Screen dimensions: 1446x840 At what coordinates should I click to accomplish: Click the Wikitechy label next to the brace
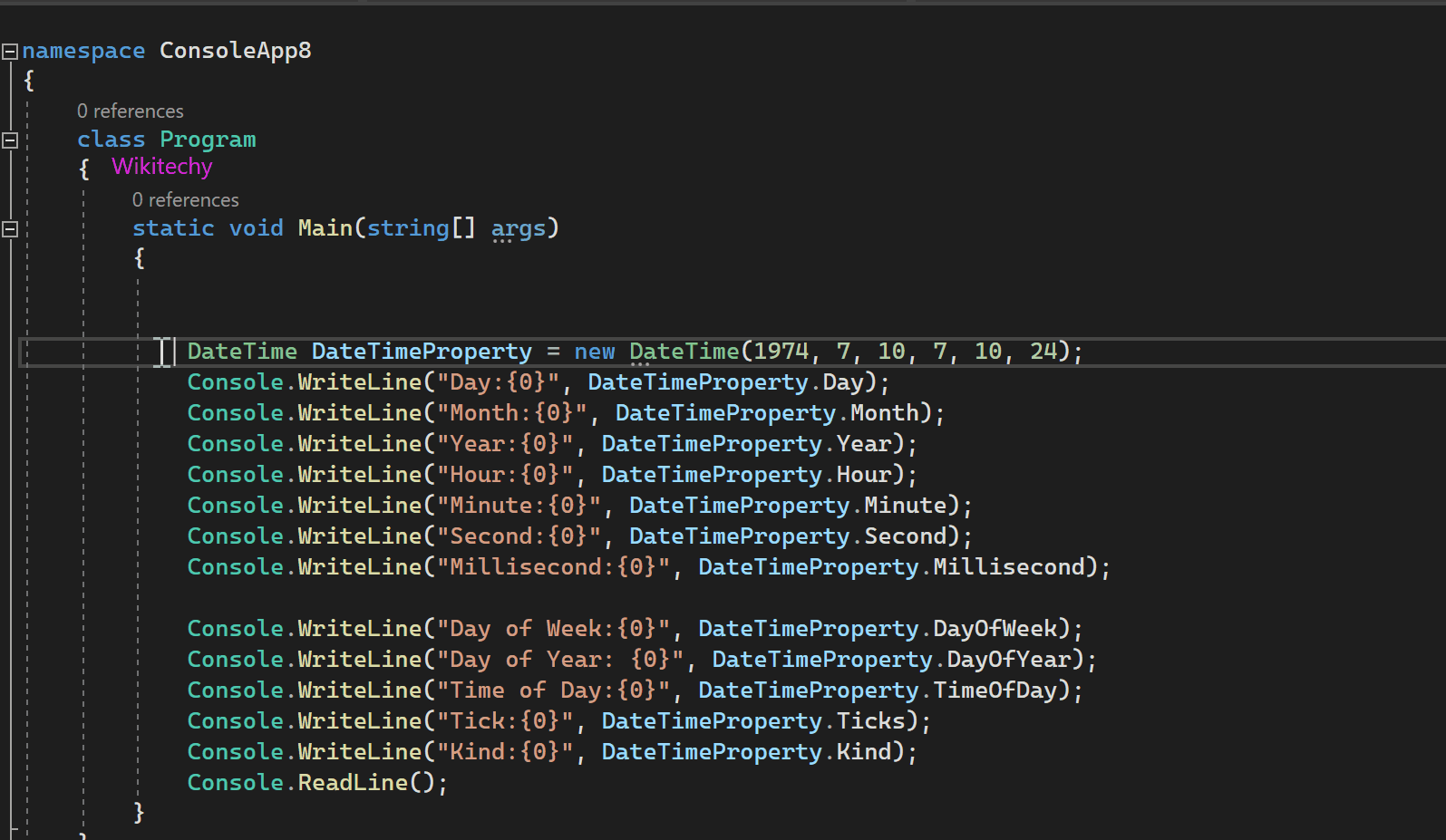[161, 167]
